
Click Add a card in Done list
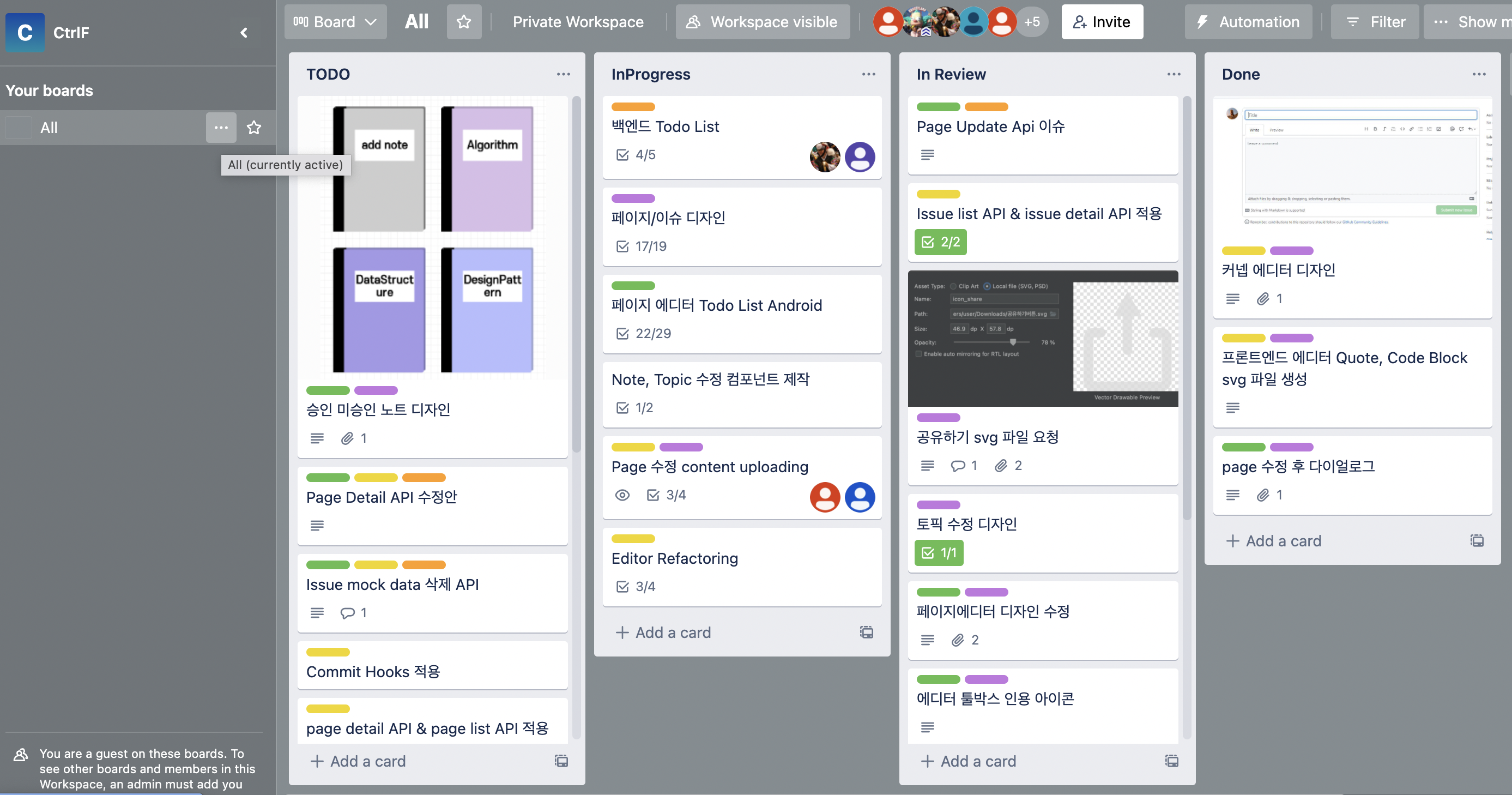tap(1274, 541)
